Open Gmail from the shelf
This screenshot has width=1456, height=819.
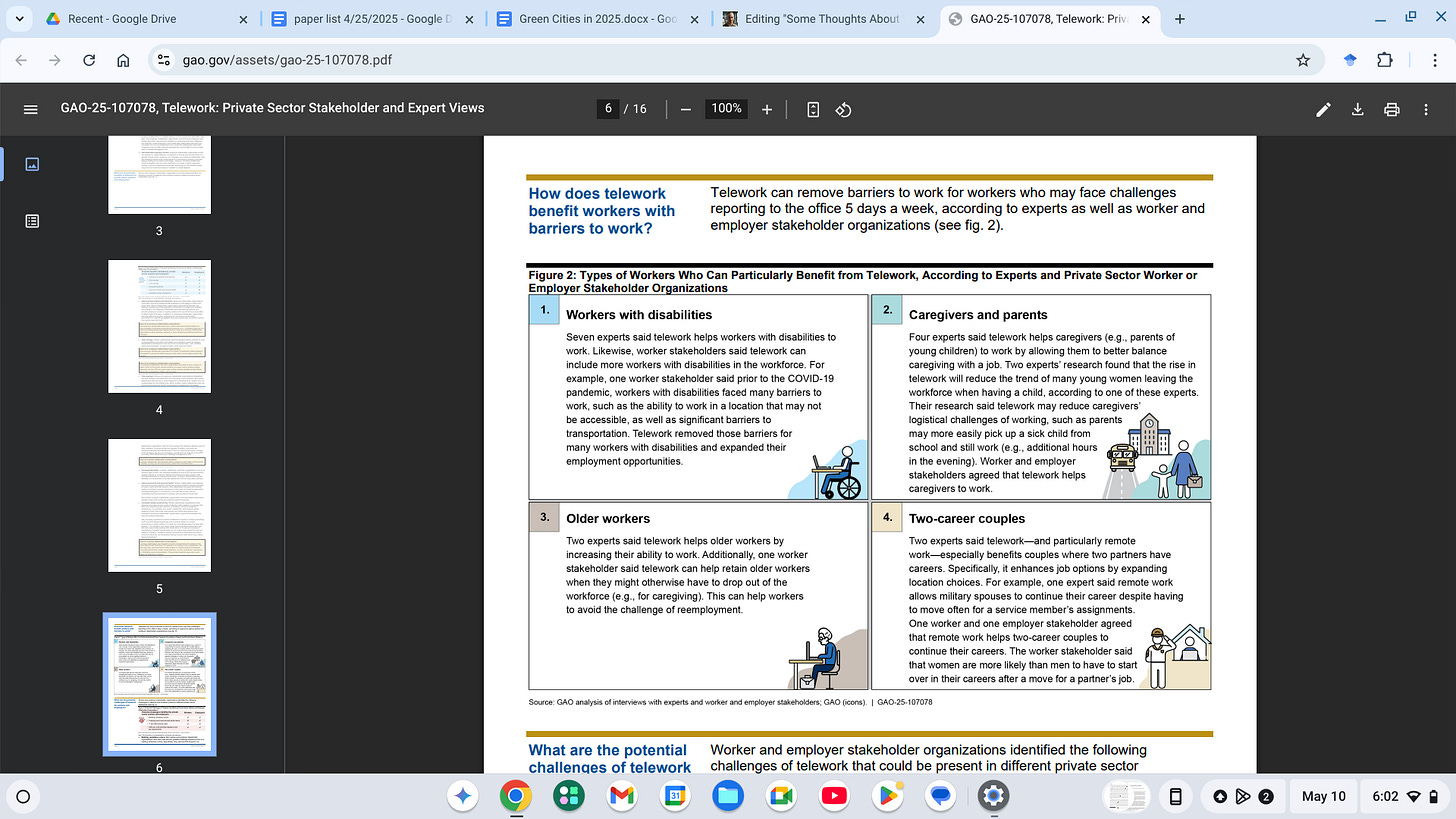click(x=621, y=796)
